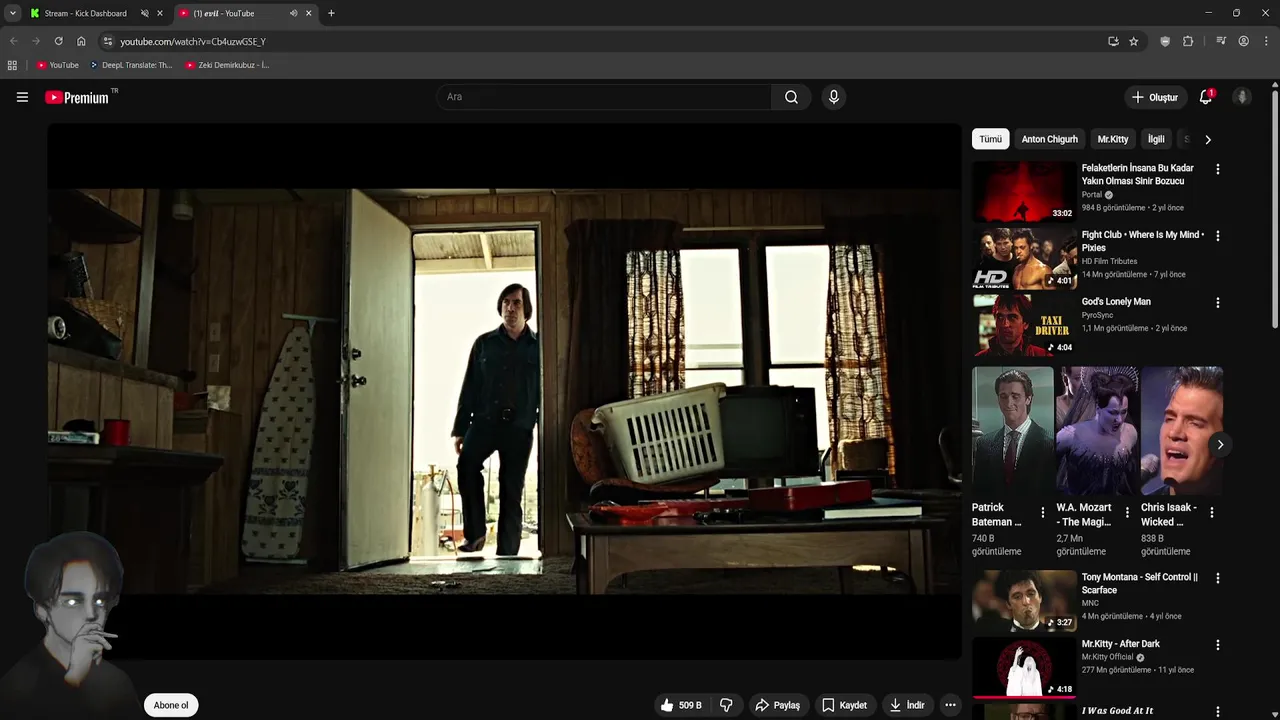Image resolution: width=1280 pixels, height=720 pixels.
Task: Open the browser main menu
Action: [x=1267, y=41]
